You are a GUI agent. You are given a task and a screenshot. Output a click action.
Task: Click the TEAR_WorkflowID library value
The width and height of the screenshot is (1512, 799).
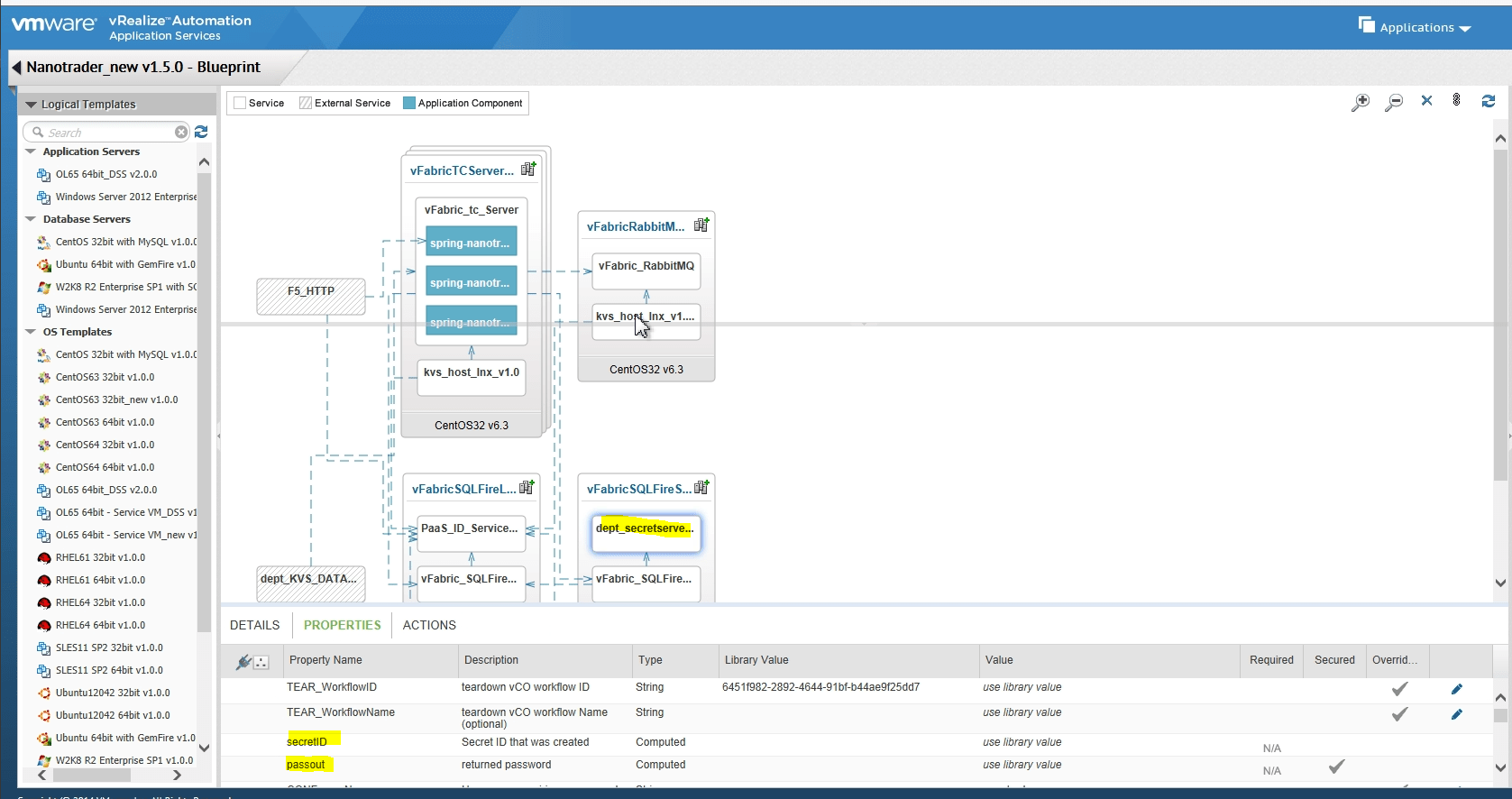(820, 687)
